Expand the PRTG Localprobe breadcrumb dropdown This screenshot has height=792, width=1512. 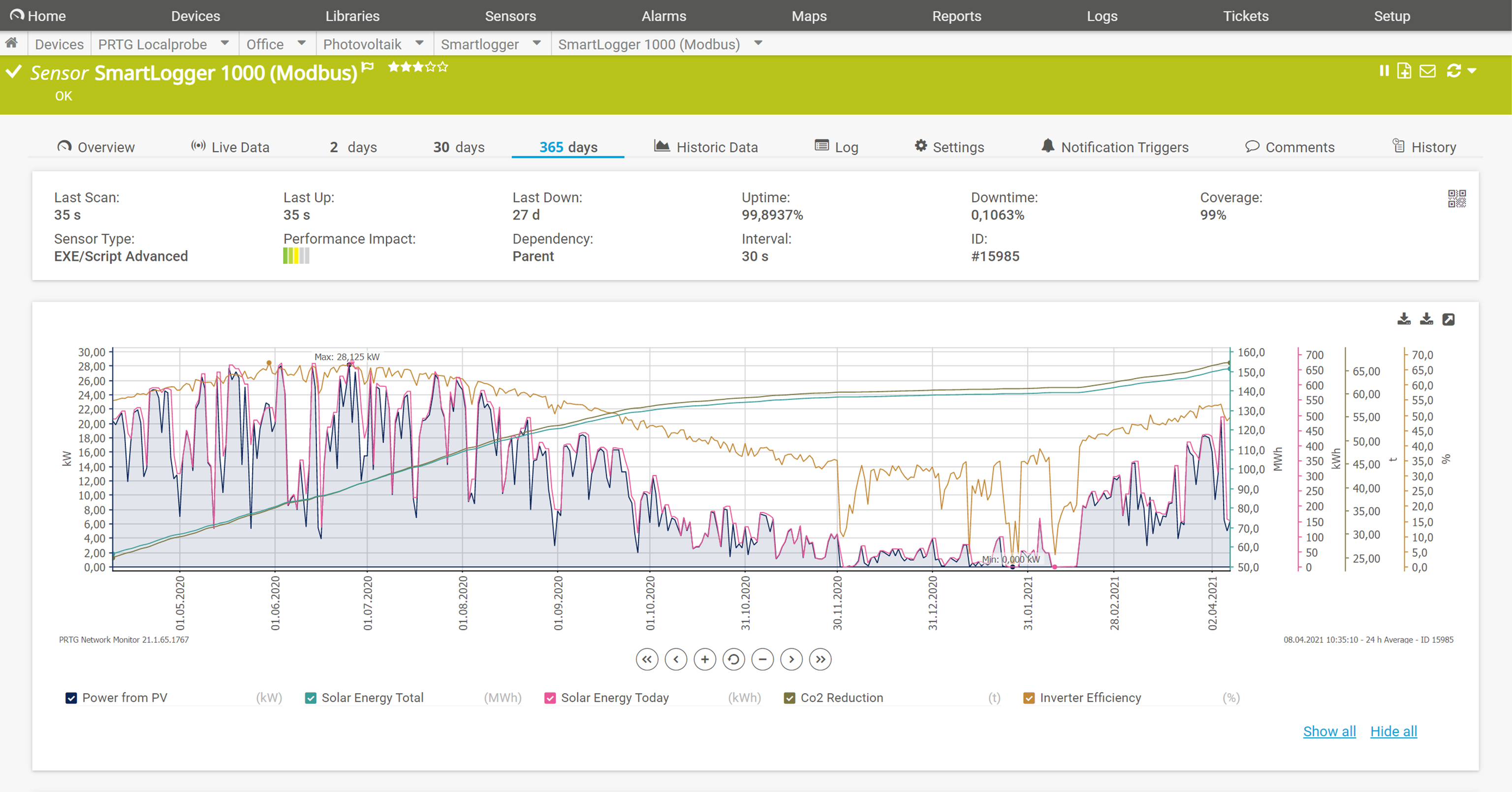pyautogui.click(x=225, y=43)
